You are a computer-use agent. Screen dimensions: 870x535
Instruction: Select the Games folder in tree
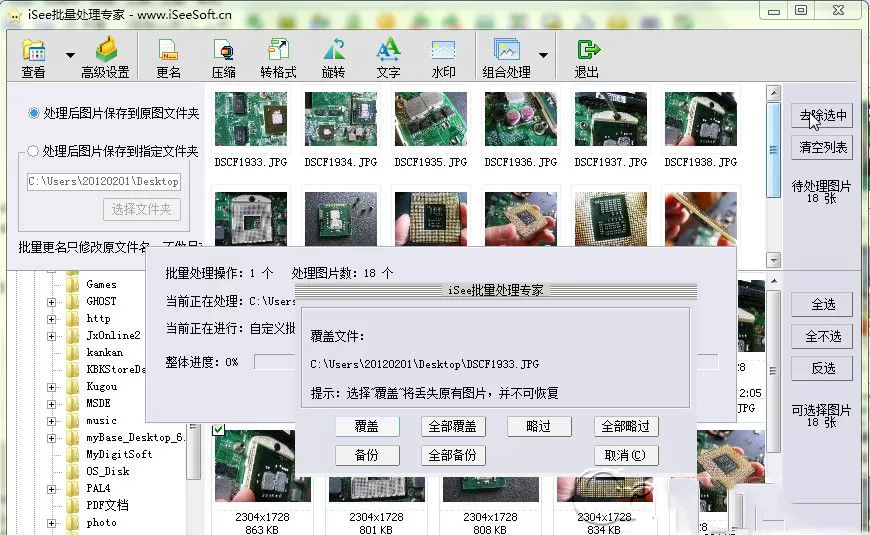101,285
